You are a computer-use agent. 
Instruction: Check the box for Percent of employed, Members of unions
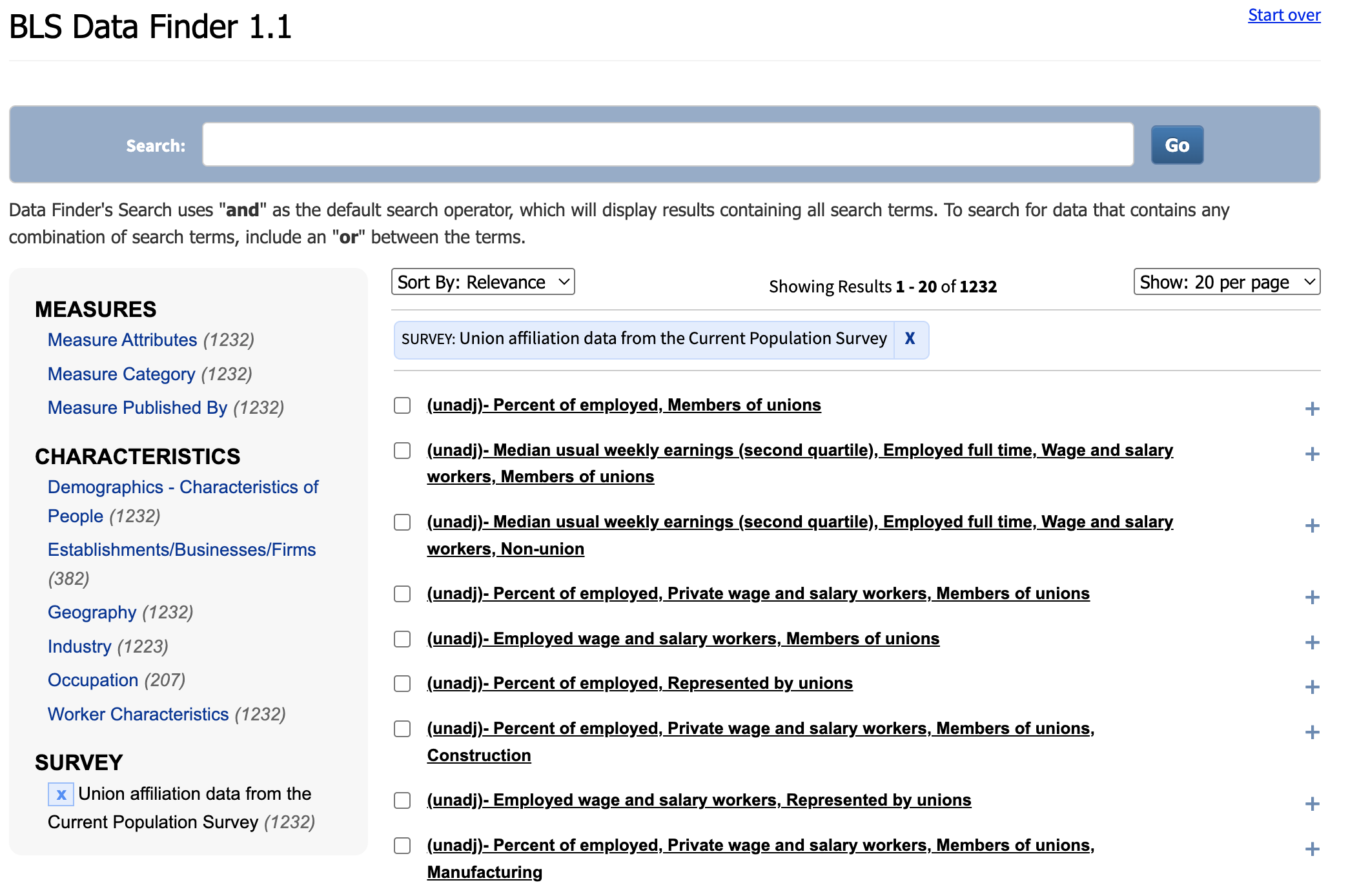(402, 405)
